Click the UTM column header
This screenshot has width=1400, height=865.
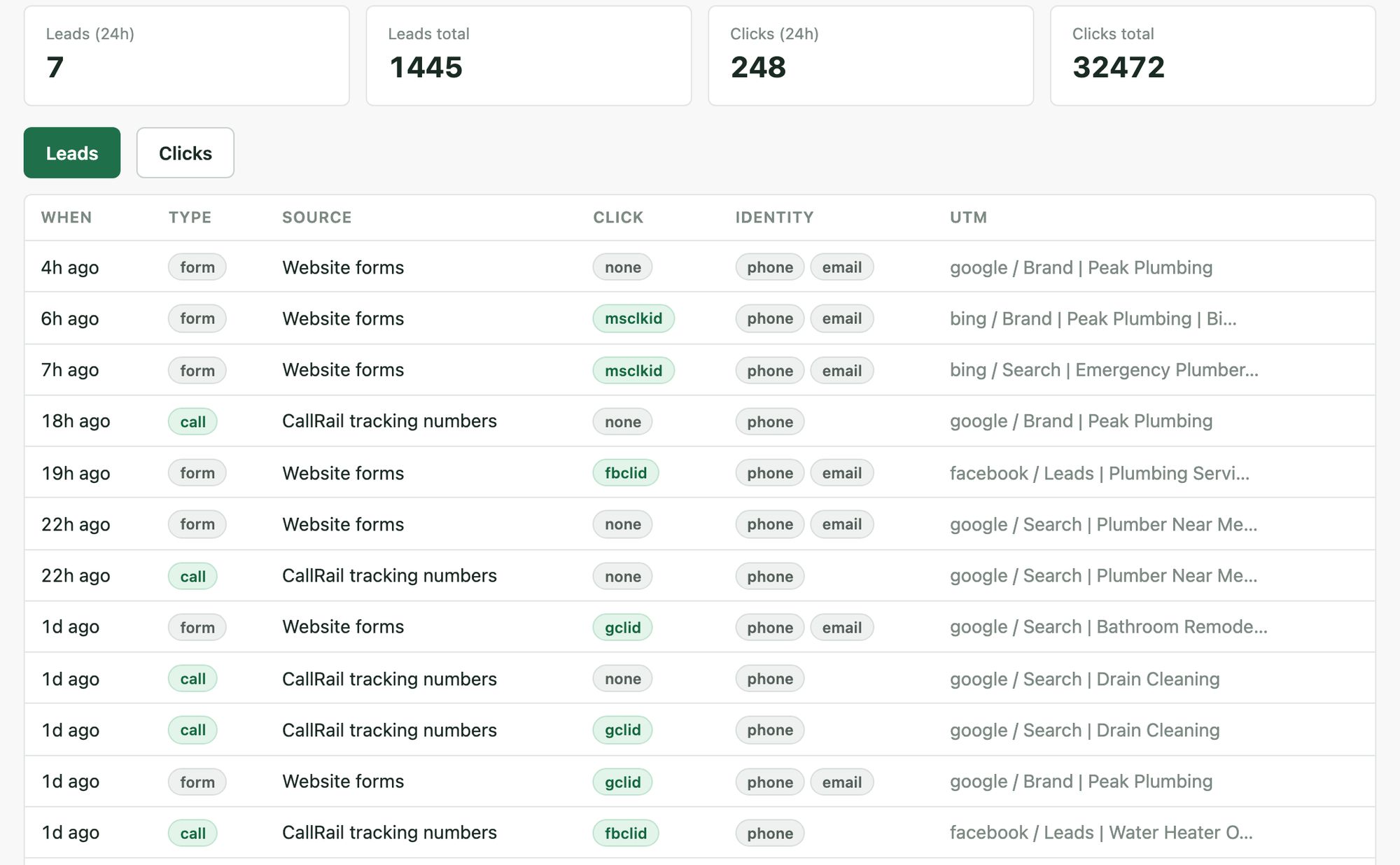click(968, 218)
